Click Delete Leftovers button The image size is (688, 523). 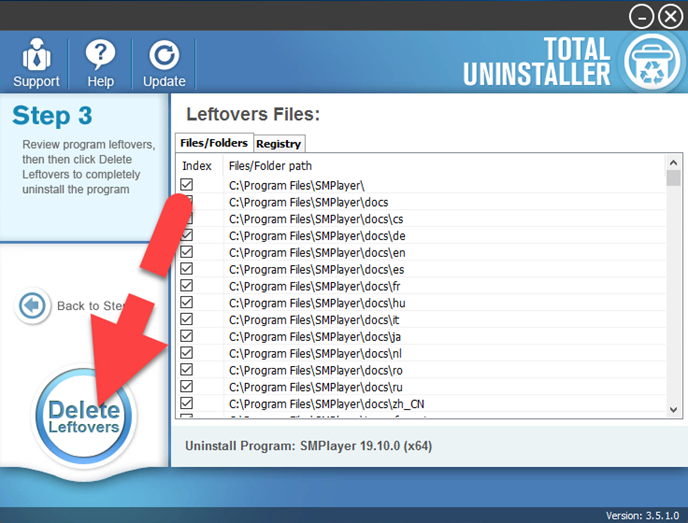tap(83, 416)
